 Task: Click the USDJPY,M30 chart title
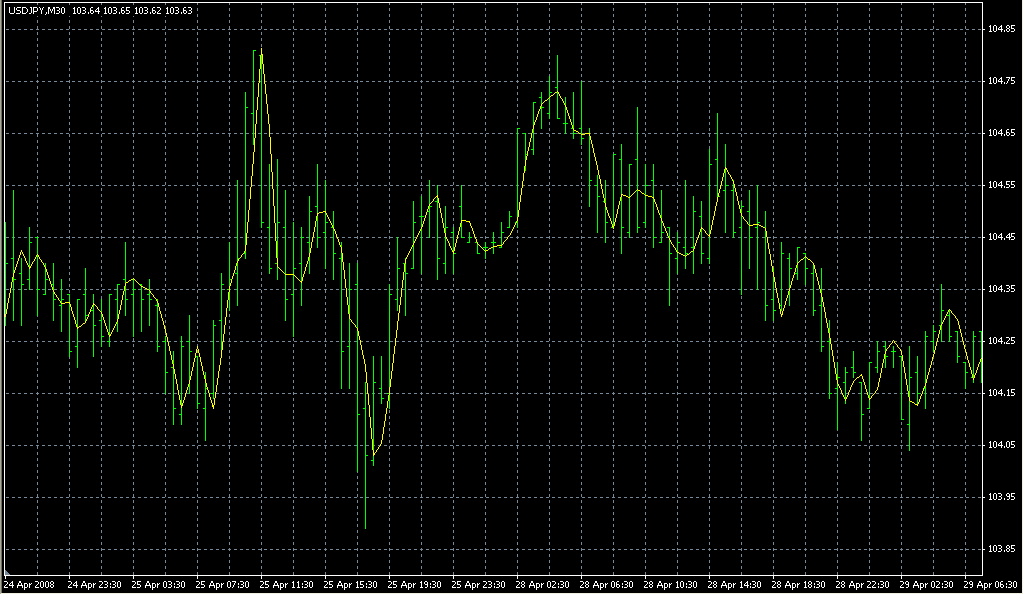[x=36, y=10]
